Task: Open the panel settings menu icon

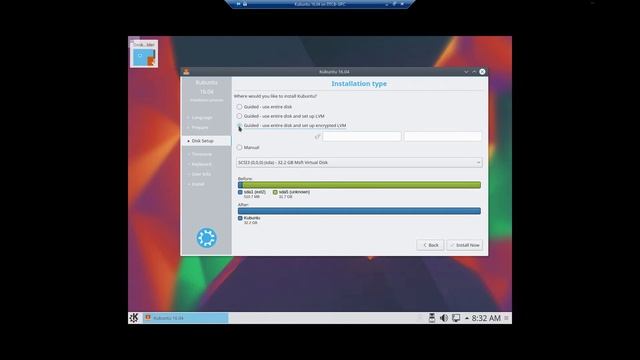Action: 507,318
